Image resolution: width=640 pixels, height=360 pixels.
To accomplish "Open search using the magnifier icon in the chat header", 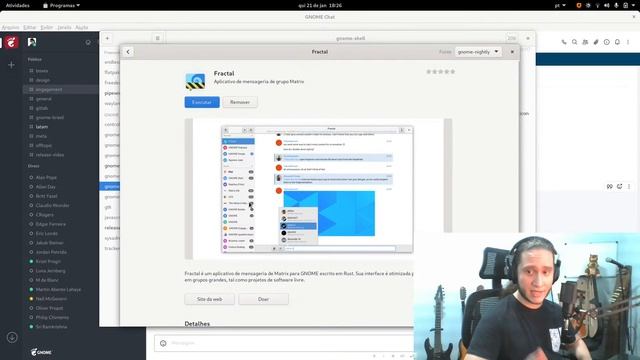I will tap(574, 42).
